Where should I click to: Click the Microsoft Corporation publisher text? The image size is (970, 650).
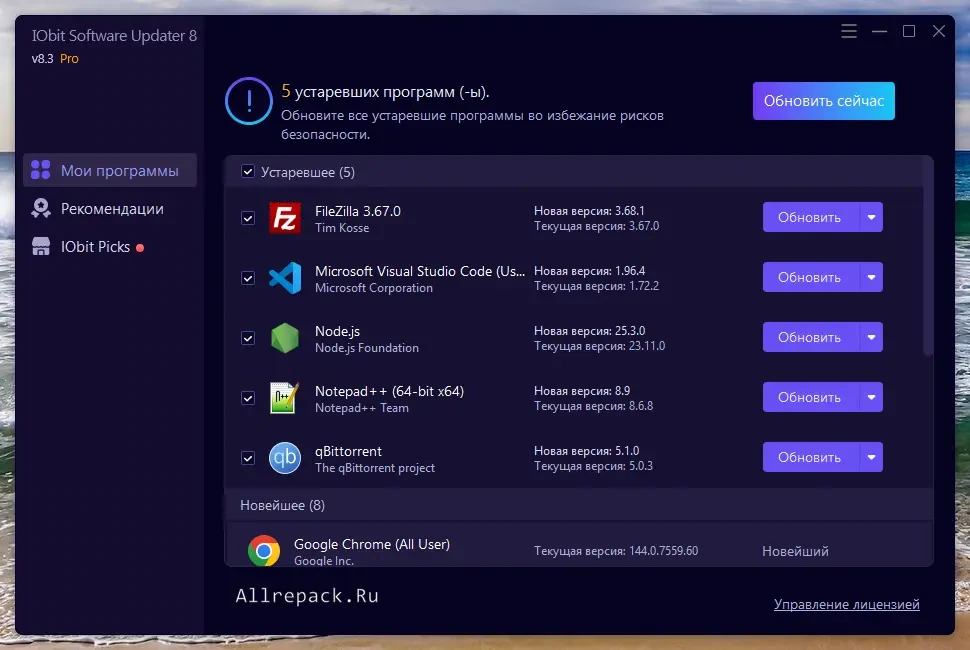click(374, 288)
